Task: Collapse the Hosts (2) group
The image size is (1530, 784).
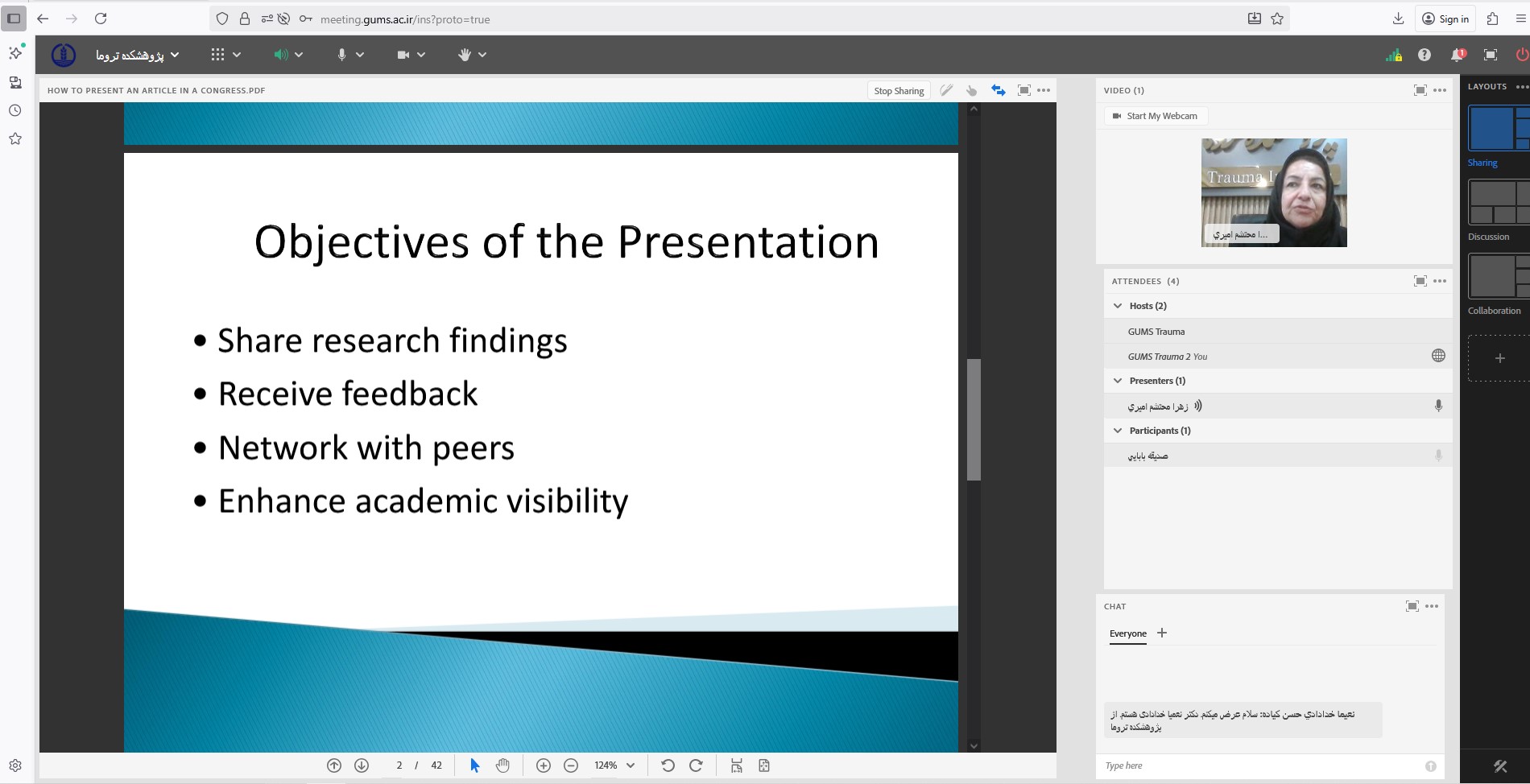Action: 1118,306
